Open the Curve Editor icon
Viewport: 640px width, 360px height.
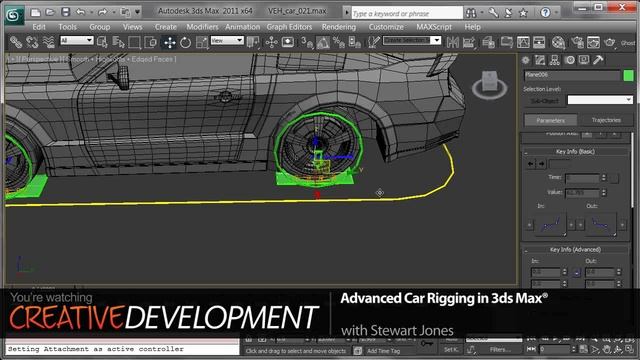tap(523, 42)
